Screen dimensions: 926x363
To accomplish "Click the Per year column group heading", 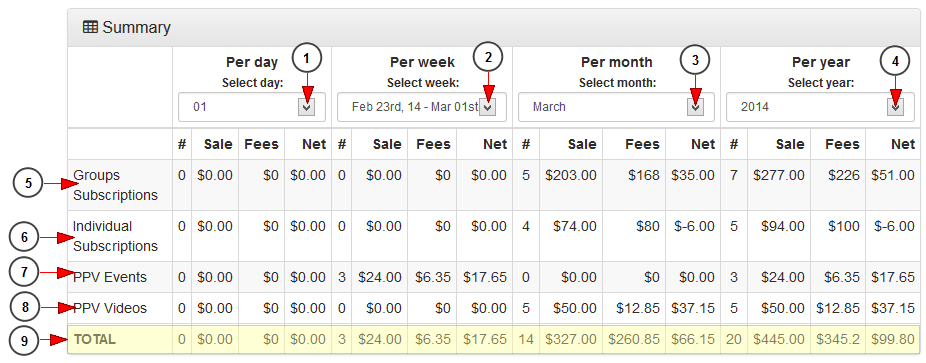I will [x=821, y=62].
